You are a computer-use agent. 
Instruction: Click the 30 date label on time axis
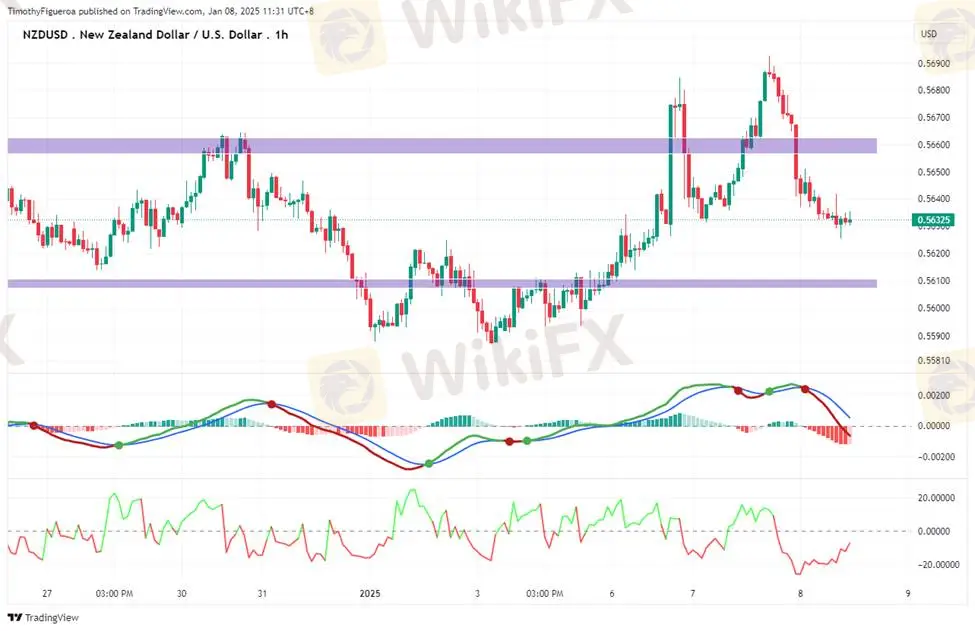[181, 594]
